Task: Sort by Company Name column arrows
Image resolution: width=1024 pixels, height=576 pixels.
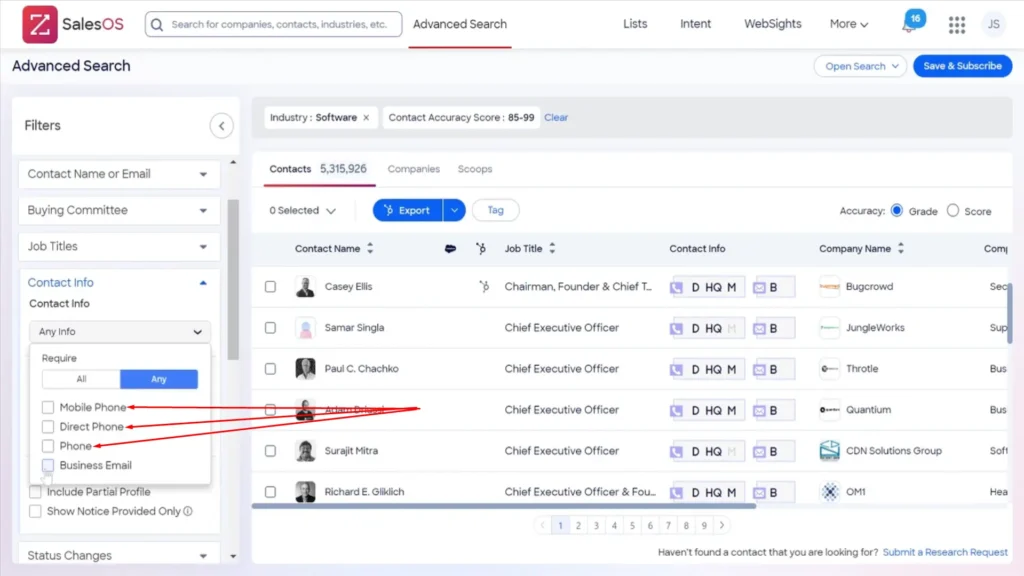Action: tap(901, 248)
